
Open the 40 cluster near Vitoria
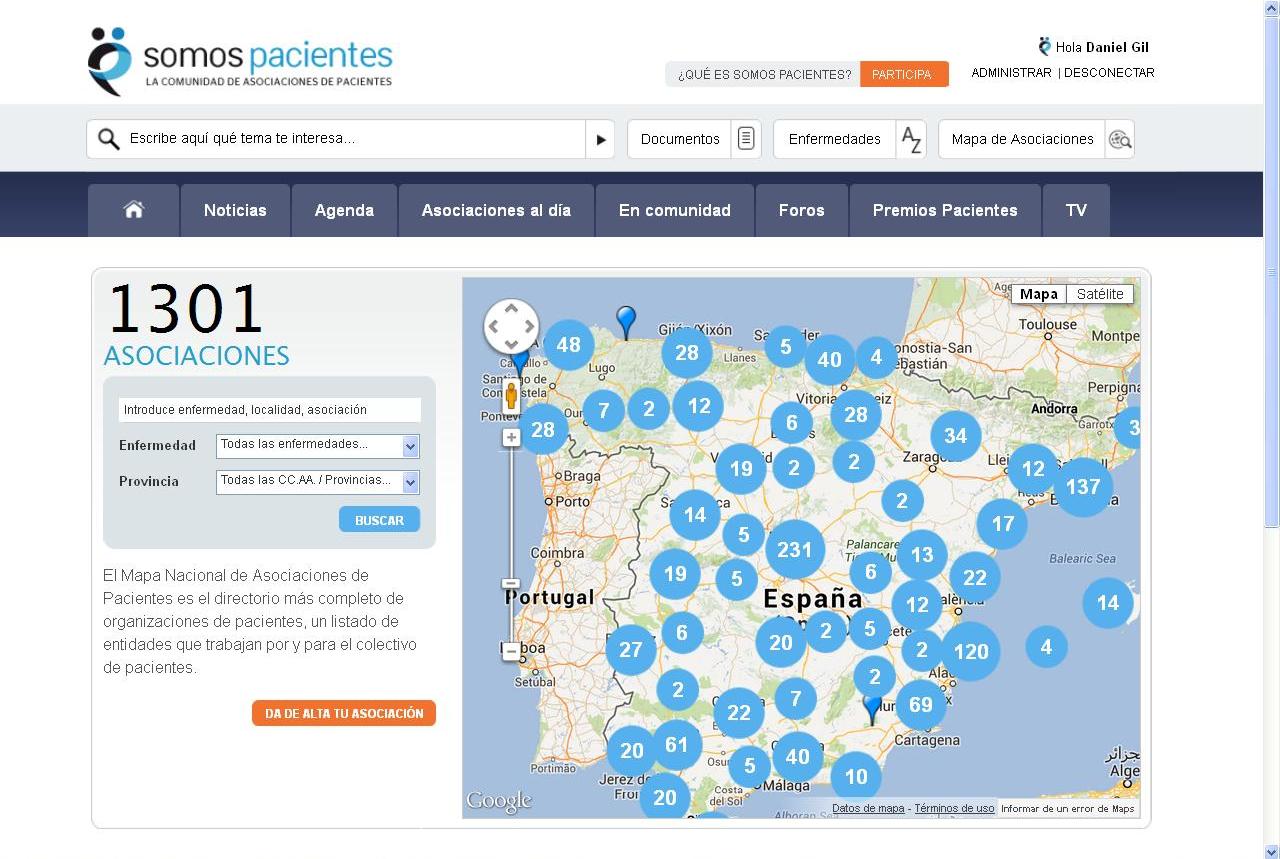pos(830,360)
